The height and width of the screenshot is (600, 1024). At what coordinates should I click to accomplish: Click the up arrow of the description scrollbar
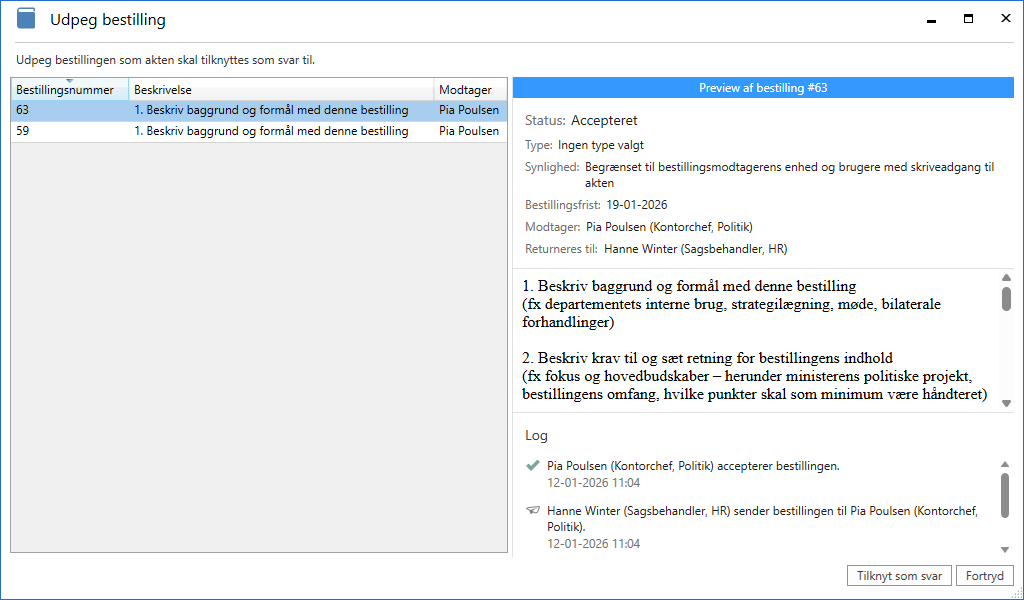click(1006, 278)
